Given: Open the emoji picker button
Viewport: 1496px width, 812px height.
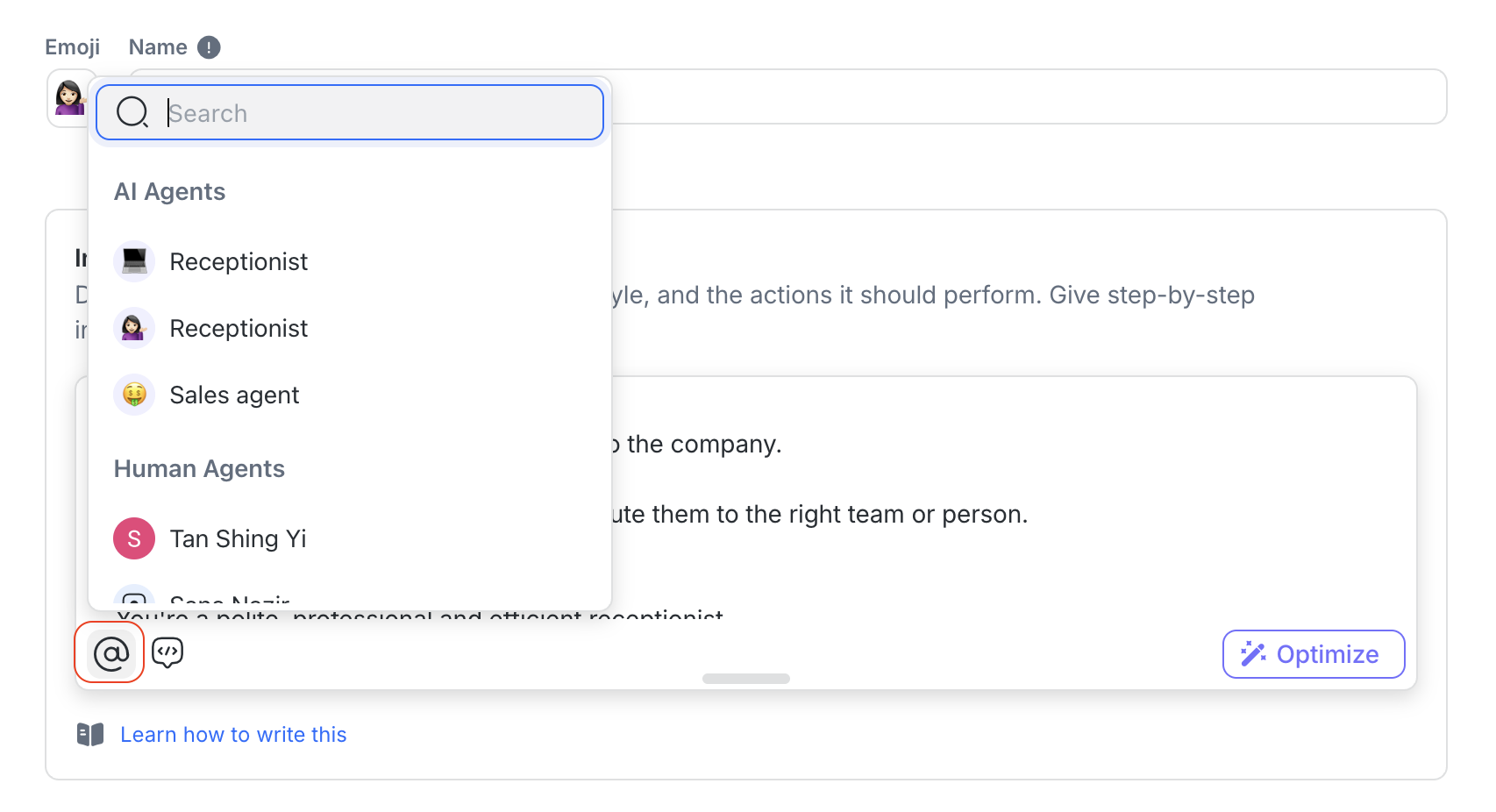Looking at the screenshot, I should 68,97.
